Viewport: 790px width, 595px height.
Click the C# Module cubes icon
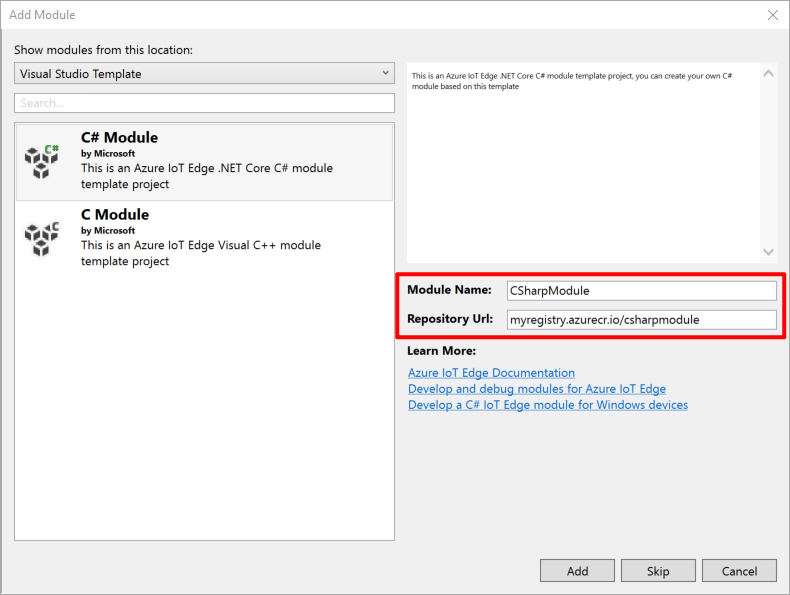(x=42, y=161)
